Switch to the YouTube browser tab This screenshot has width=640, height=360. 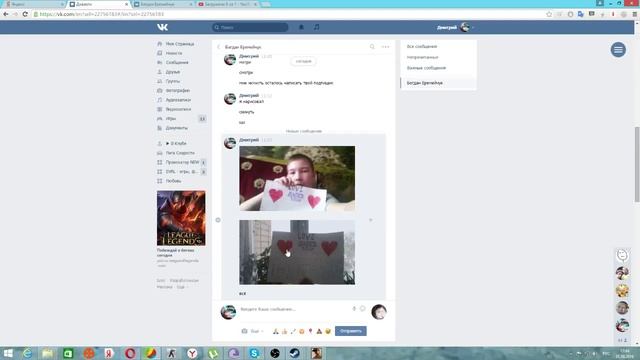pos(228,4)
